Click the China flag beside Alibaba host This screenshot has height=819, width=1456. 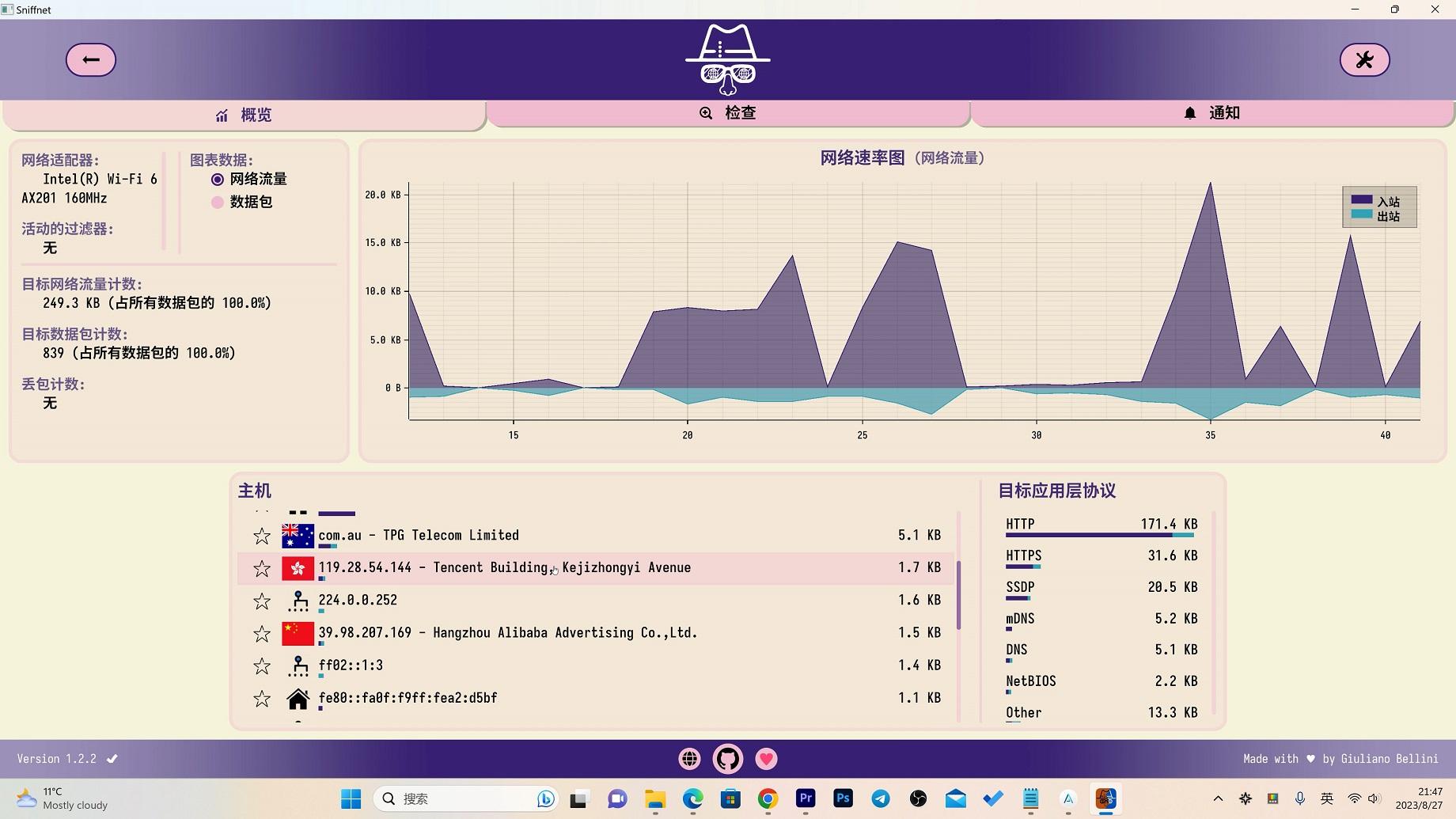[298, 633]
